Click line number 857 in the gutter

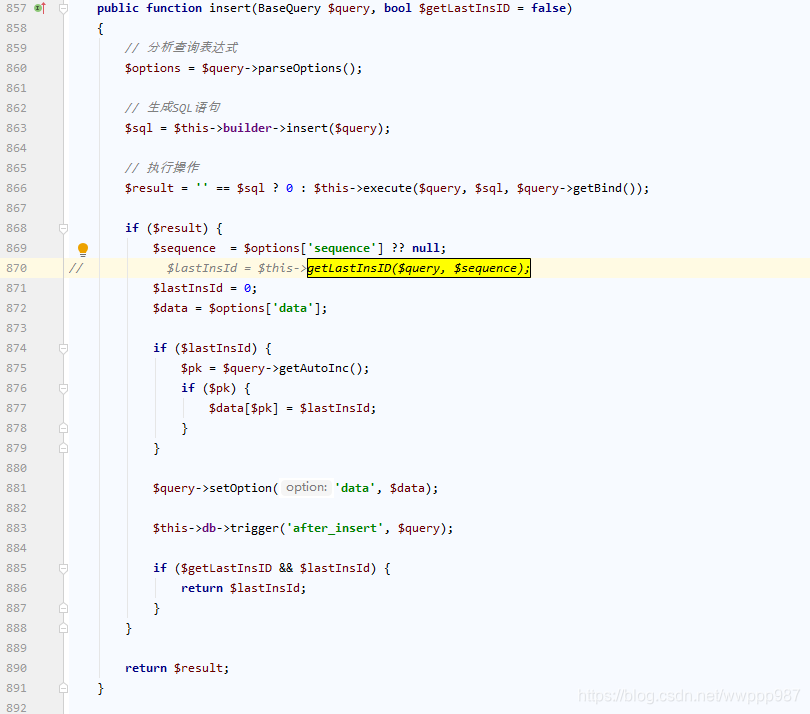[17, 8]
